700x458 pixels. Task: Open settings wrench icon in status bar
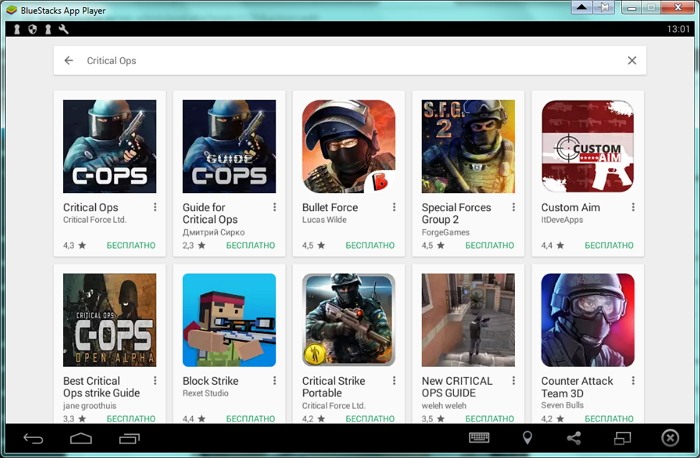click(x=65, y=29)
